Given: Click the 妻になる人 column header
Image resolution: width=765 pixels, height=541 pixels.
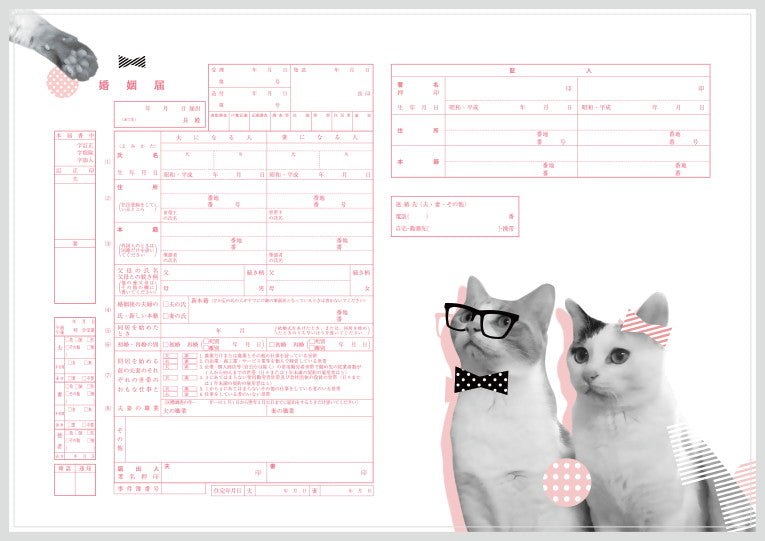Looking at the screenshot, I should pos(320,137).
